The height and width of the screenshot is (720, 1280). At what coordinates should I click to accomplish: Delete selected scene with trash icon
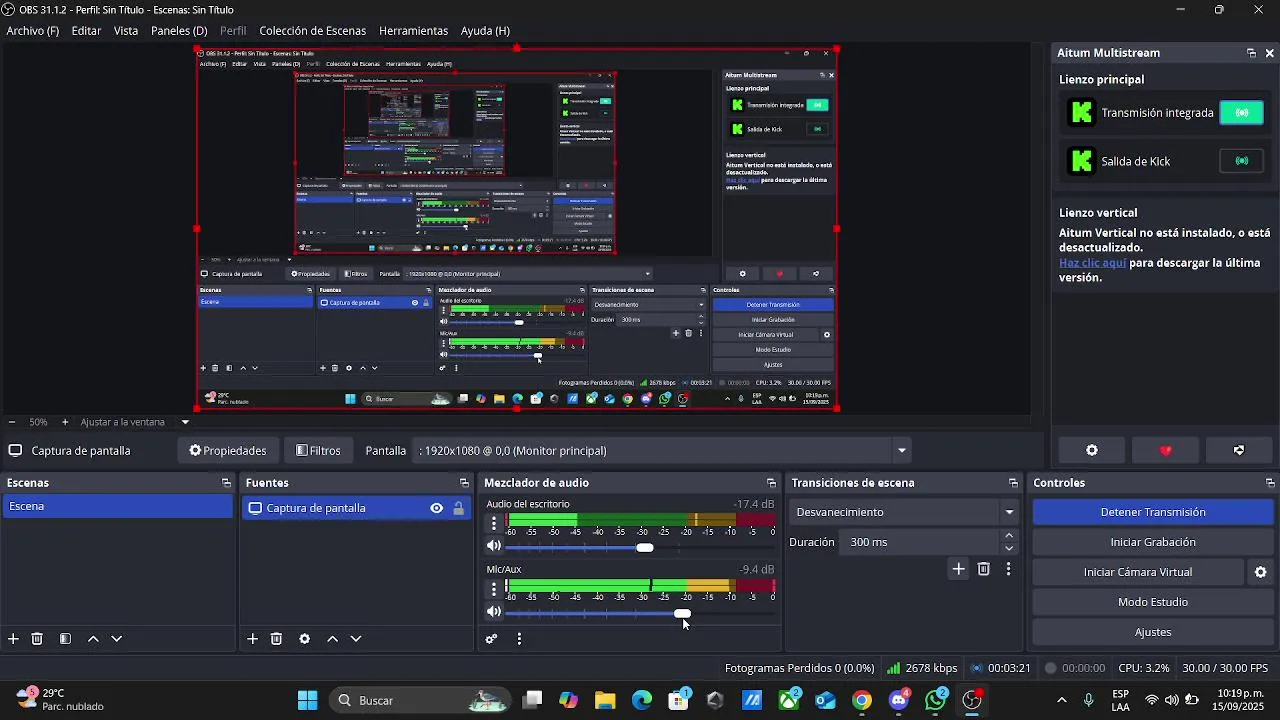click(x=37, y=639)
